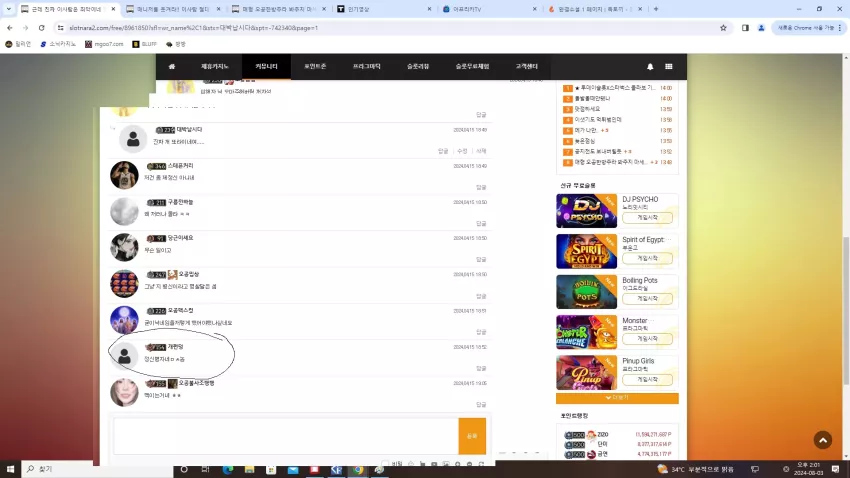Open the 포인트존 menu

click(x=315, y=67)
